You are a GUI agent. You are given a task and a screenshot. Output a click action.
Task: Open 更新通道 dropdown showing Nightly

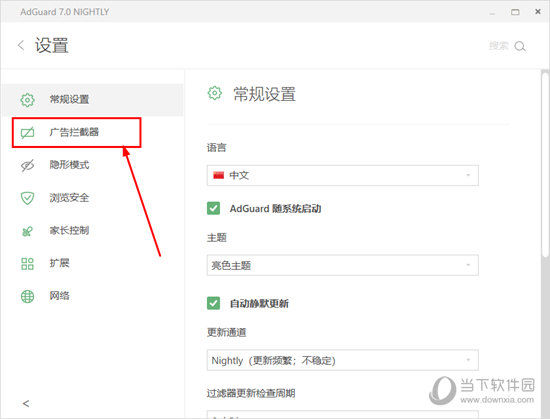pyautogui.click(x=342, y=360)
